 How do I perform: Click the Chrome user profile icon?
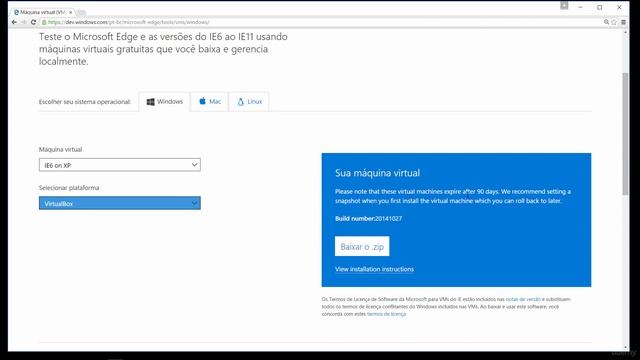(564, 5)
